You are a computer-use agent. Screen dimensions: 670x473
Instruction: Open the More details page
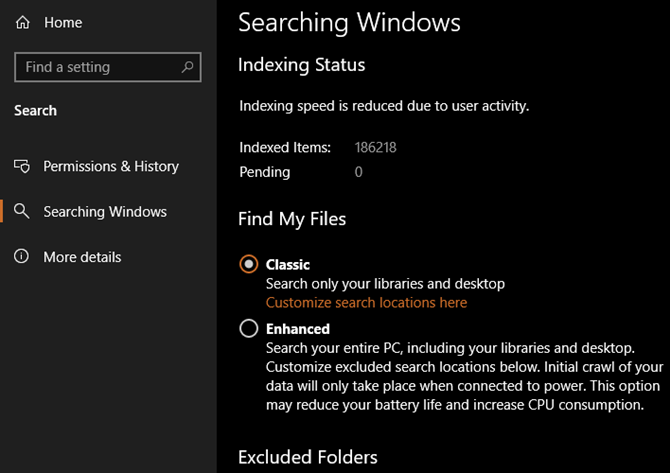[x=82, y=257]
